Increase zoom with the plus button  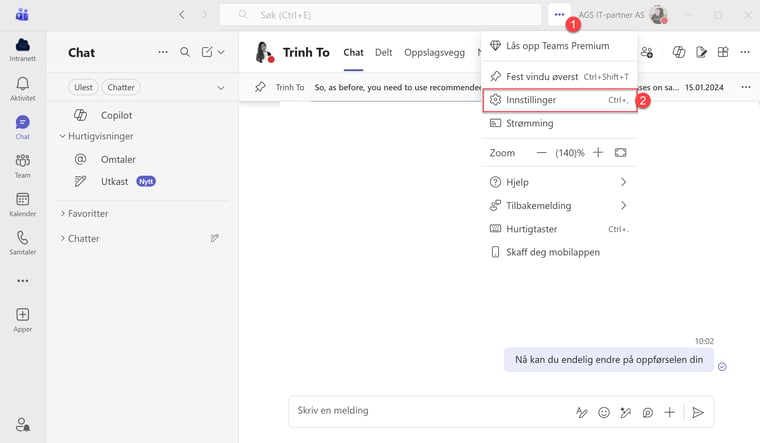598,153
